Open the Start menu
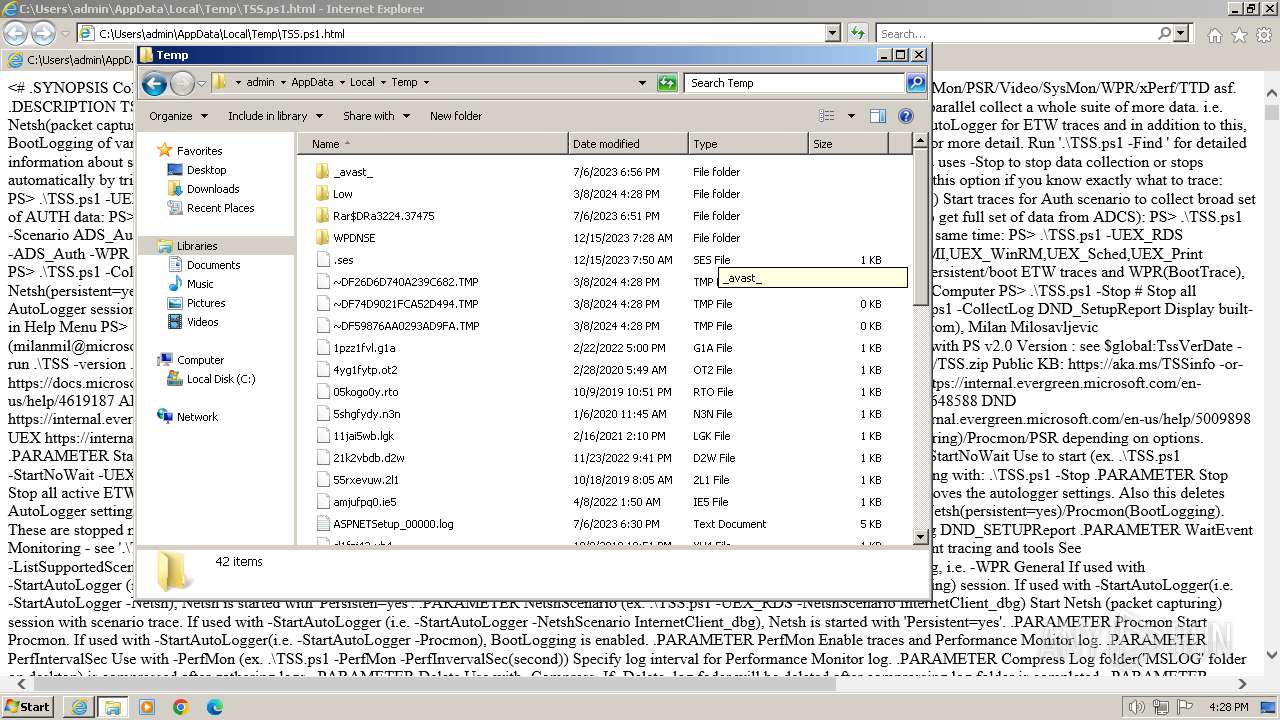The image size is (1280, 720). click(x=27, y=706)
